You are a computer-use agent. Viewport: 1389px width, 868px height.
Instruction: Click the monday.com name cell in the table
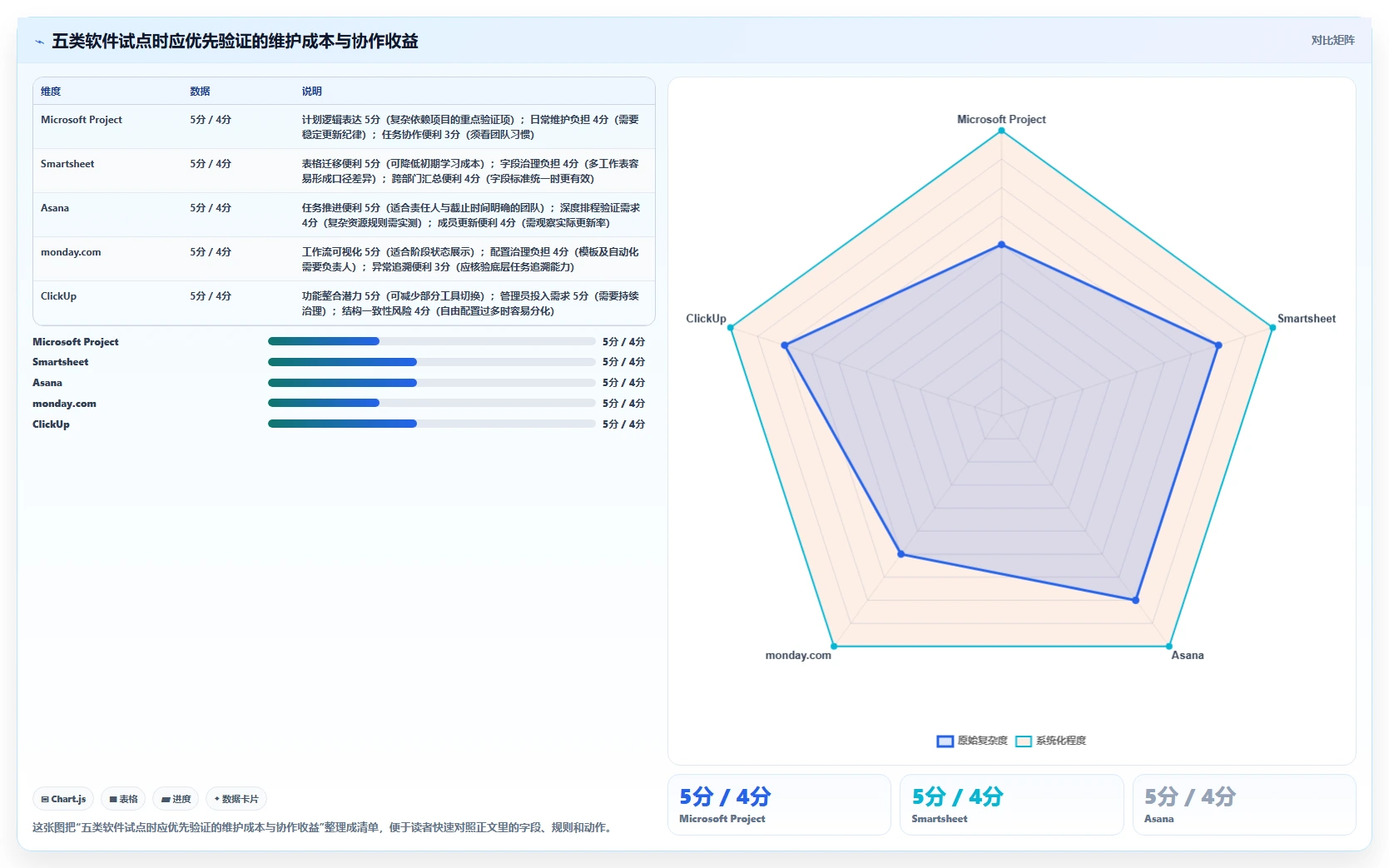[71, 252]
